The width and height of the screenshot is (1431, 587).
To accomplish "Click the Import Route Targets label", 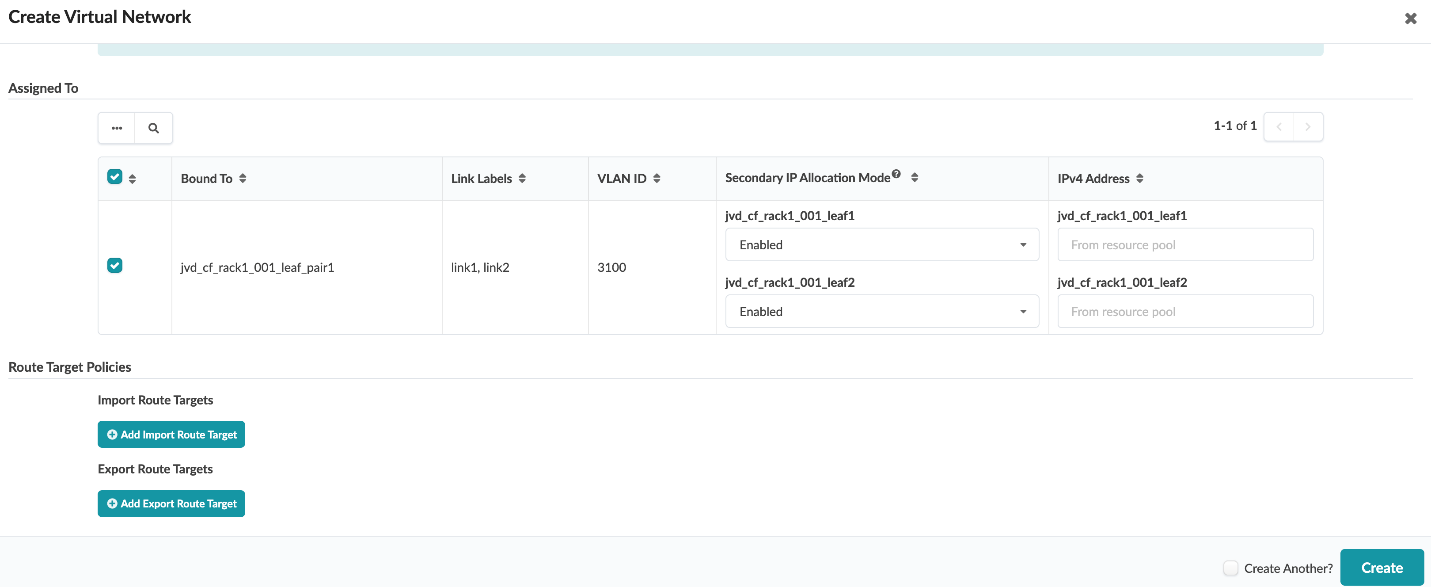I will click(156, 400).
